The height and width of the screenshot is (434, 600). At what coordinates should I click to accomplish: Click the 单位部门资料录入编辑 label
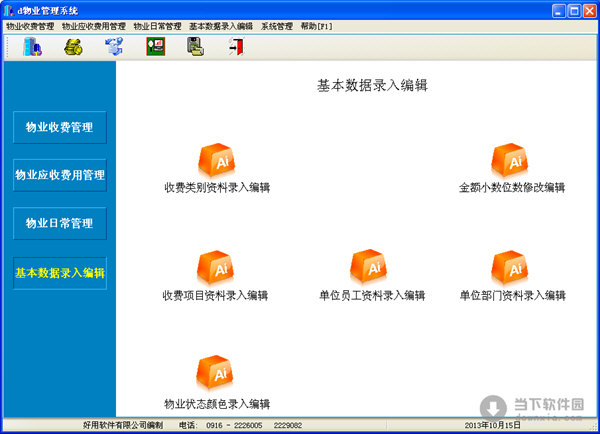512,295
